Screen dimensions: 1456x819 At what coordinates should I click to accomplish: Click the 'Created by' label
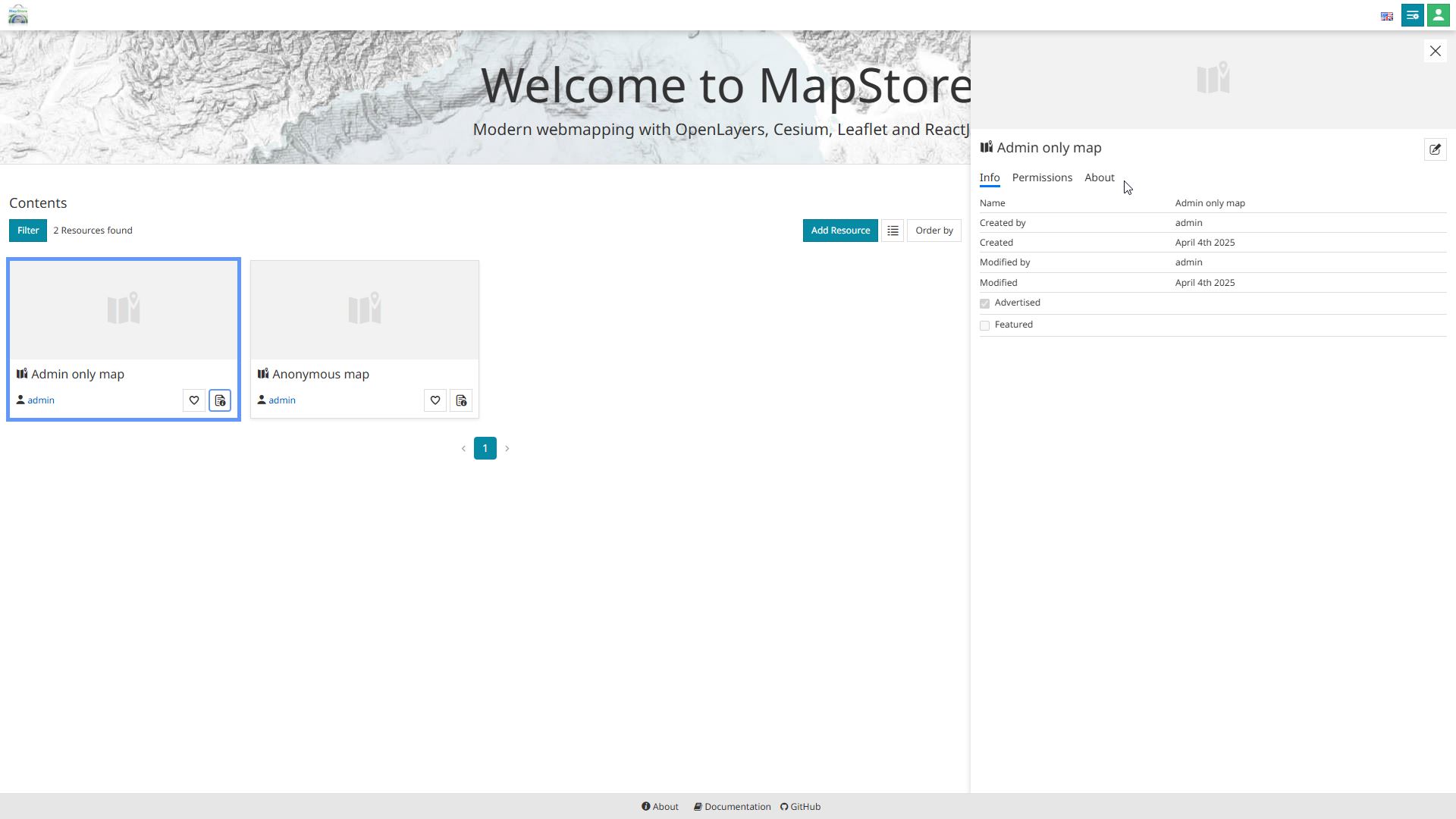click(x=1003, y=223)
